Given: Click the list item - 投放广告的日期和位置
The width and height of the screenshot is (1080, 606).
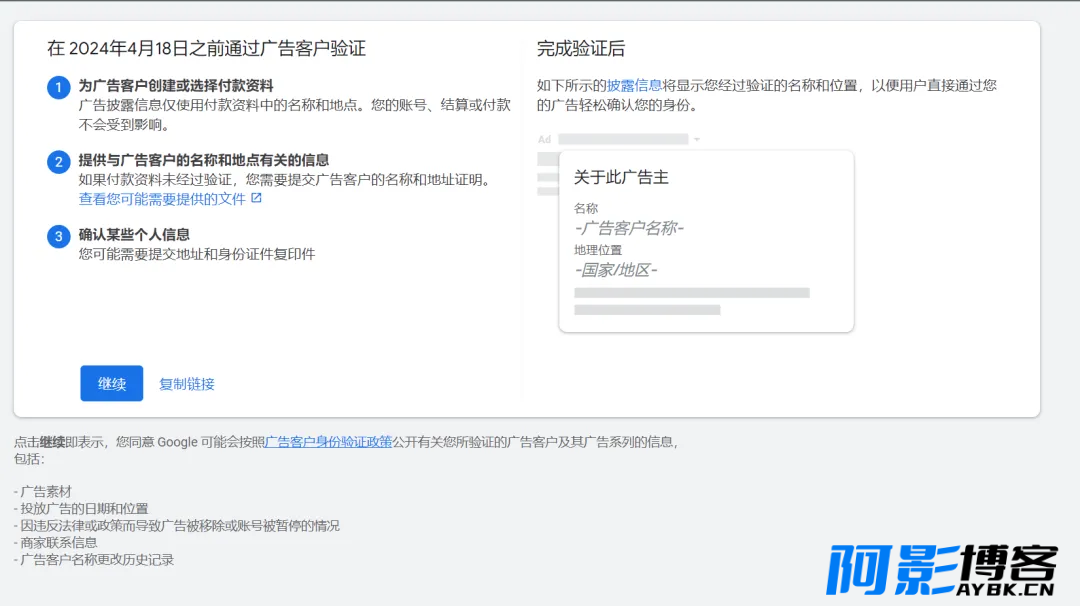Looking at the screenshot, I should click(81, 509).
